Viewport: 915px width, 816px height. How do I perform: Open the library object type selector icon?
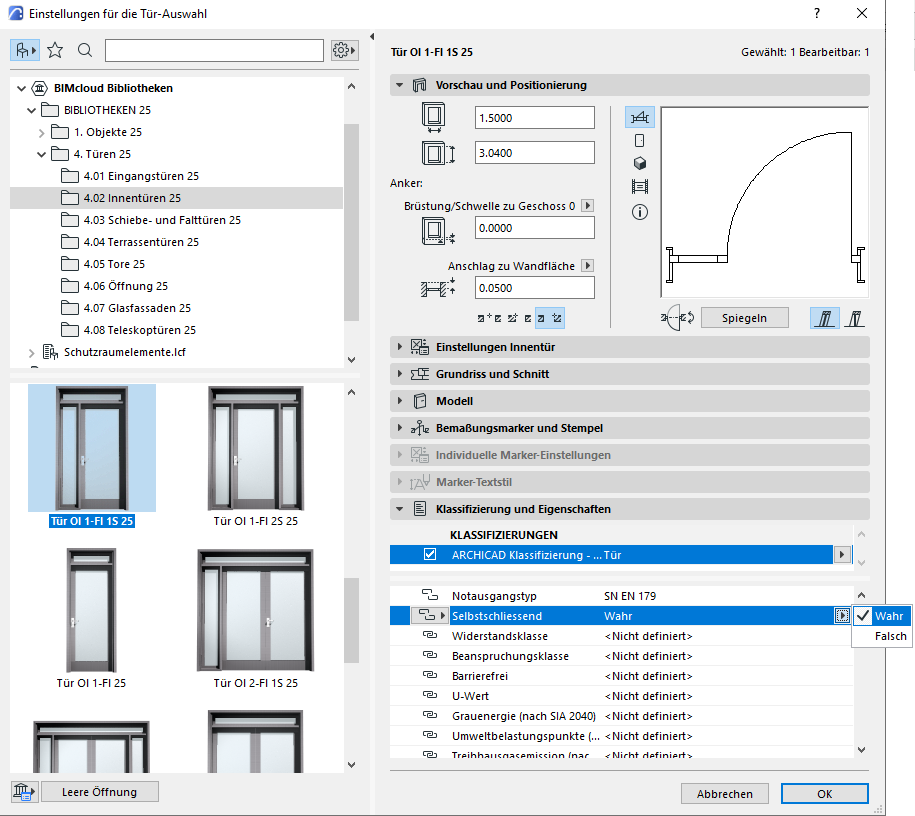click(x=25, y=51)
